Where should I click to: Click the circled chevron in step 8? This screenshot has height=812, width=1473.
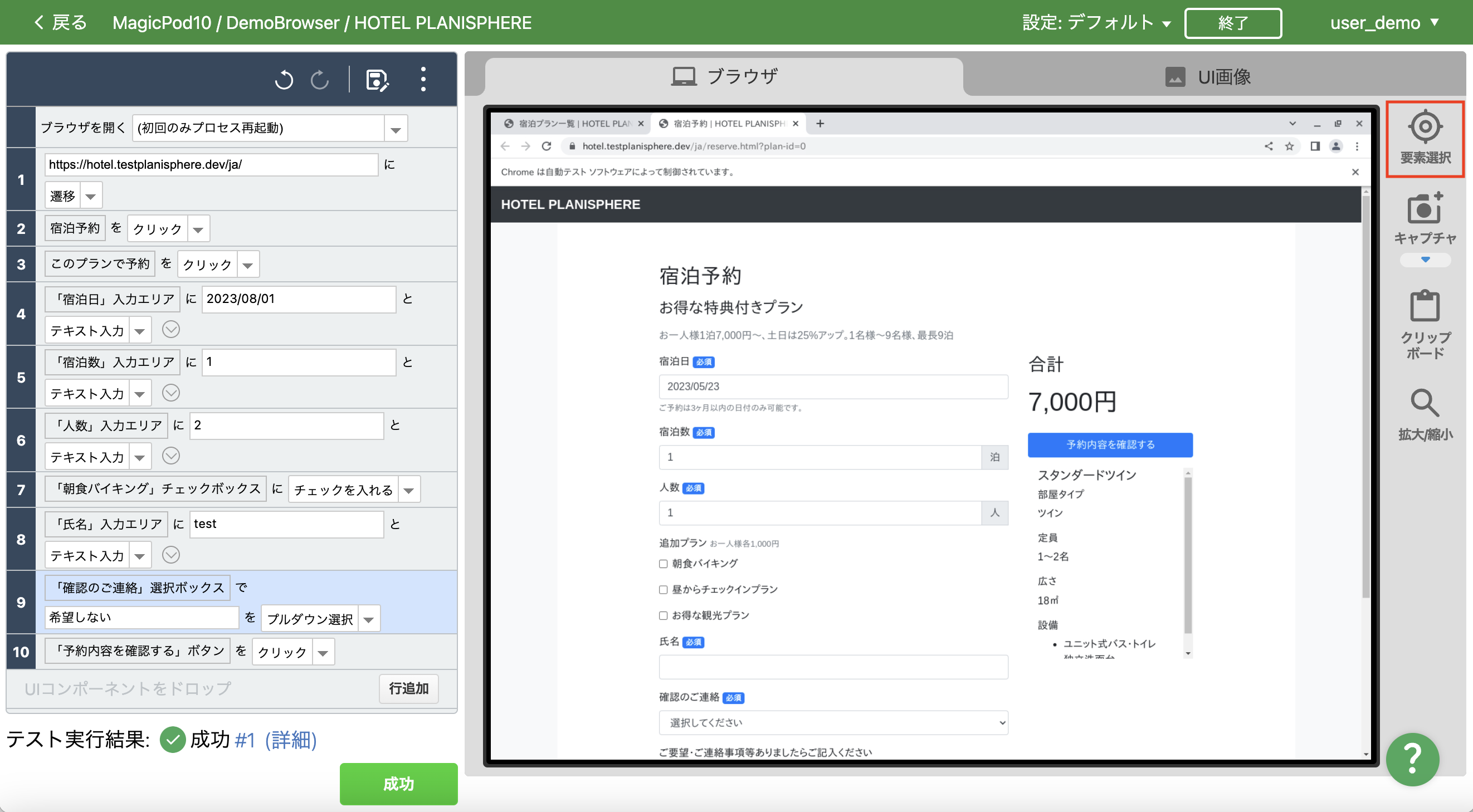pyautogui.click(x=171, y=554)
